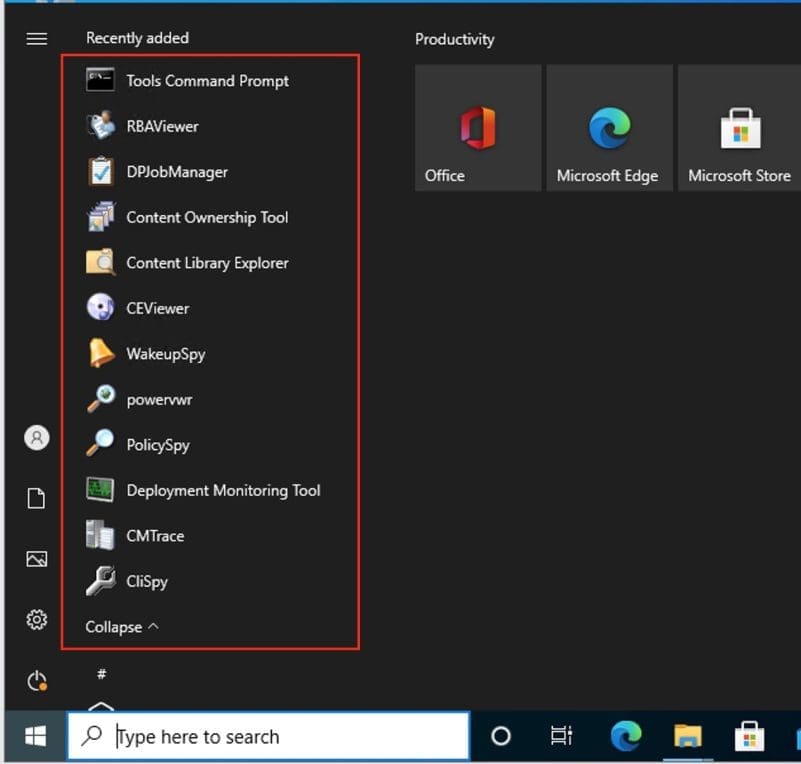Viewport: 801px width, 764px height.
Task: Open PolicySpy from recently added
Action: (157, 445)
